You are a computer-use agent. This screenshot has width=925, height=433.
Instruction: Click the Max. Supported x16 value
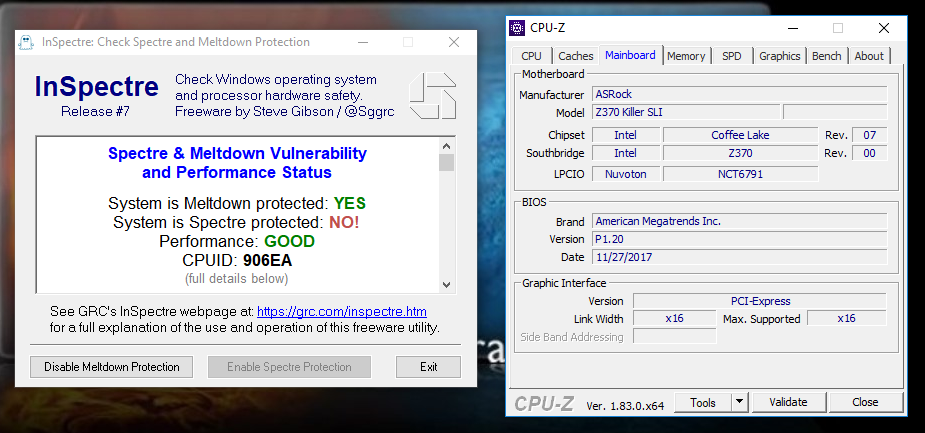(x=847, y=319)
